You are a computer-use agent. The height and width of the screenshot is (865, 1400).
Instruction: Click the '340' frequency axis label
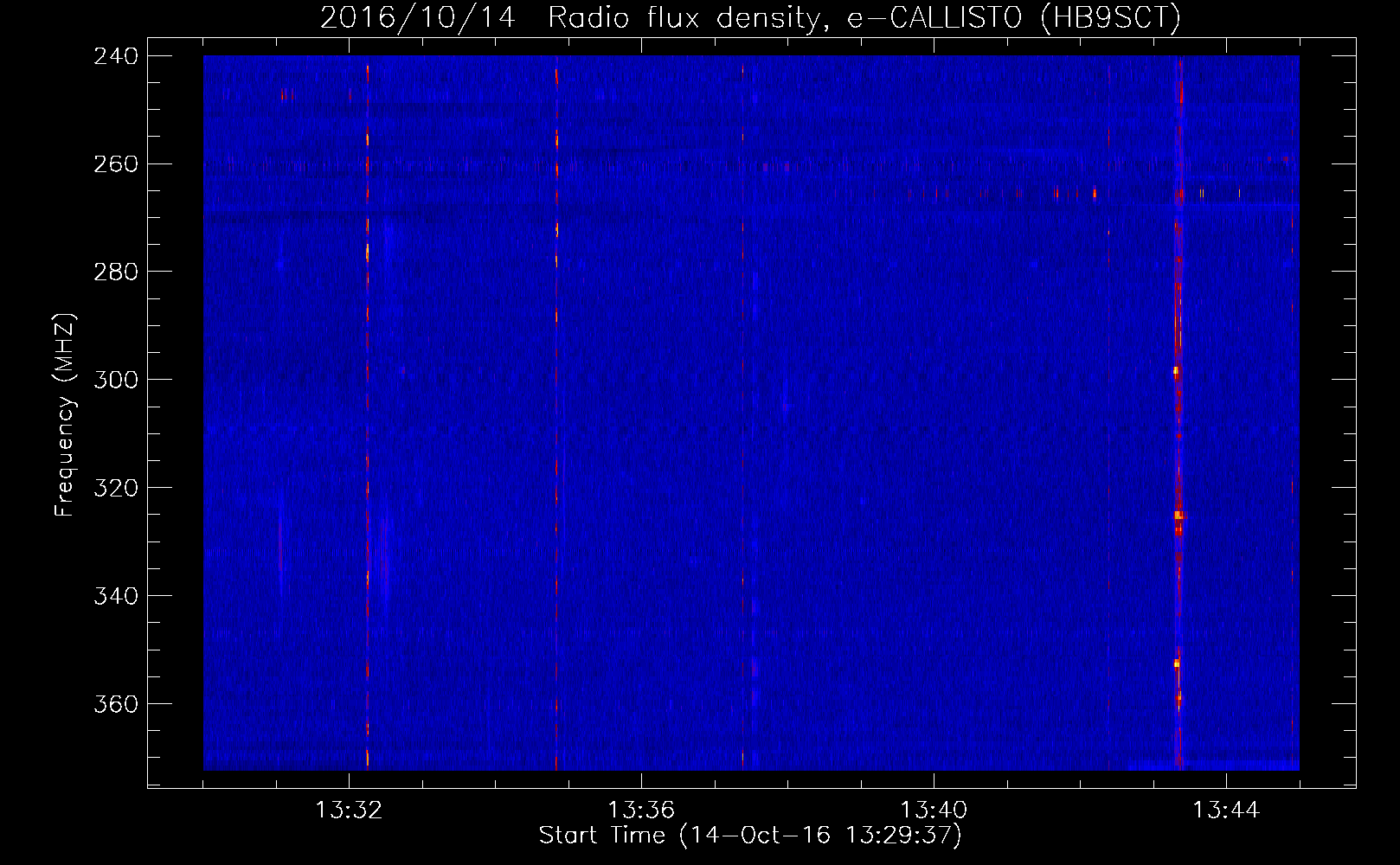click(x=116, y=596)
